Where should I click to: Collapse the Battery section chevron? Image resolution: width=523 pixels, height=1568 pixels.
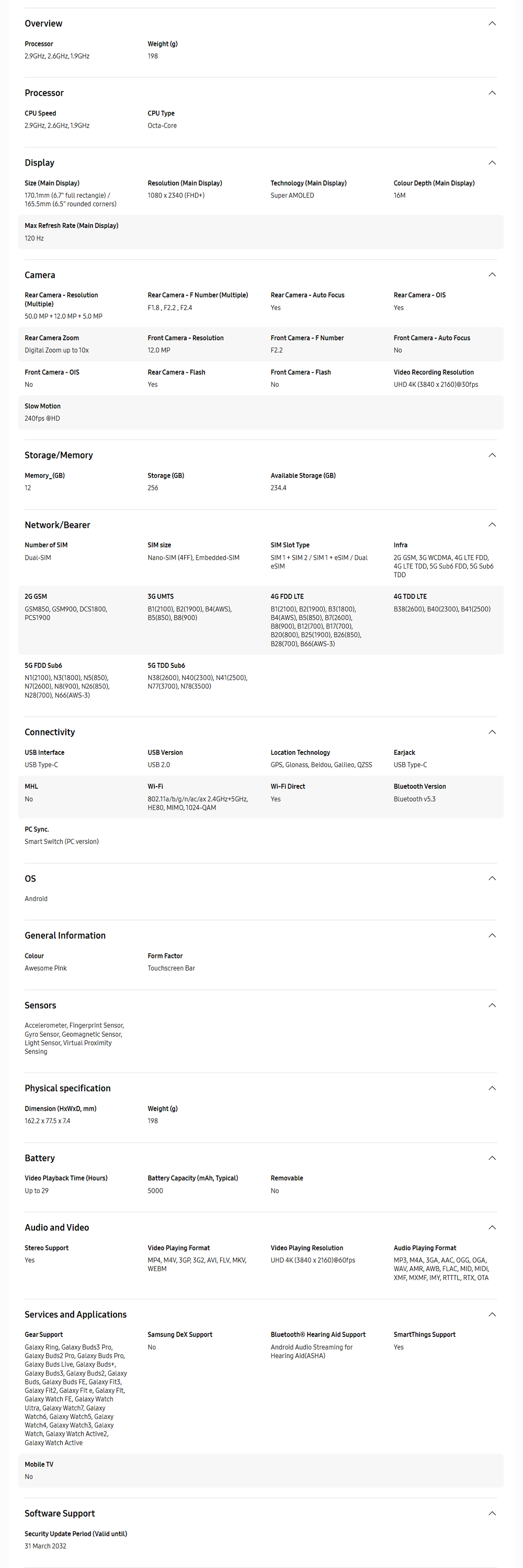pos(492,1158)
